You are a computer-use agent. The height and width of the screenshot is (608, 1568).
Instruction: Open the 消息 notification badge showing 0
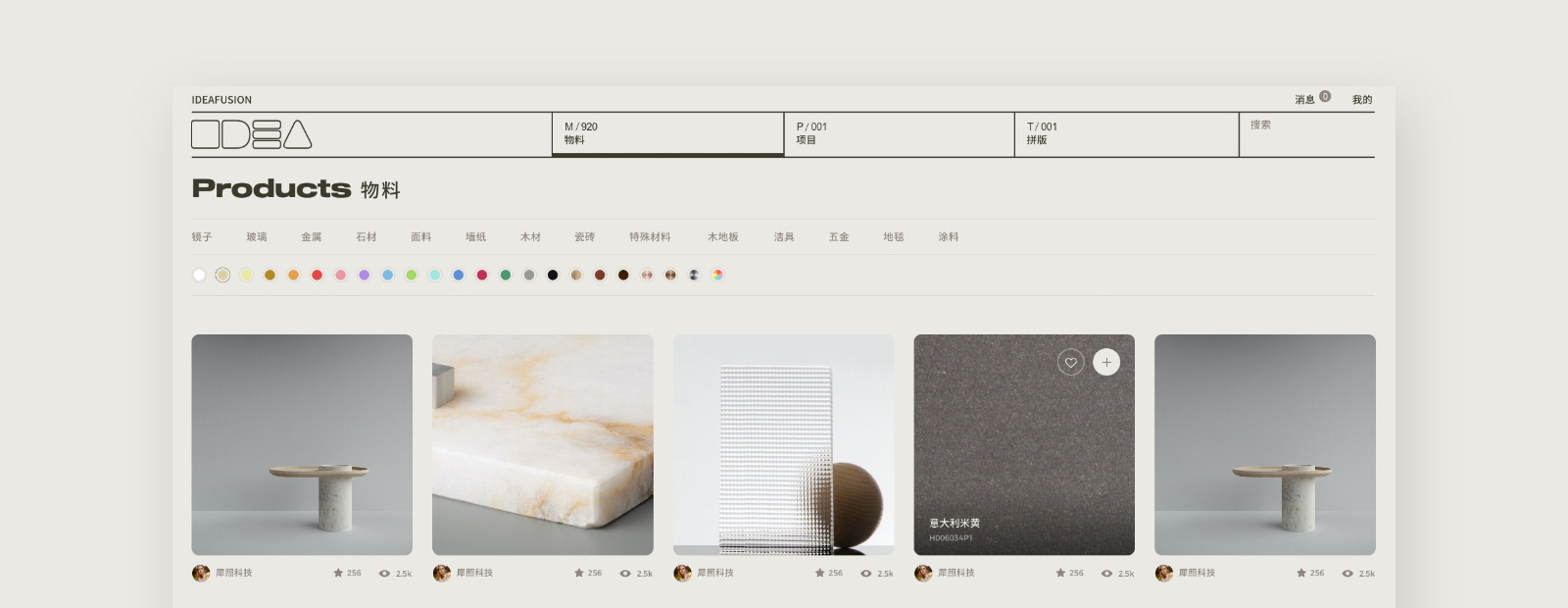click(1325, 96)
